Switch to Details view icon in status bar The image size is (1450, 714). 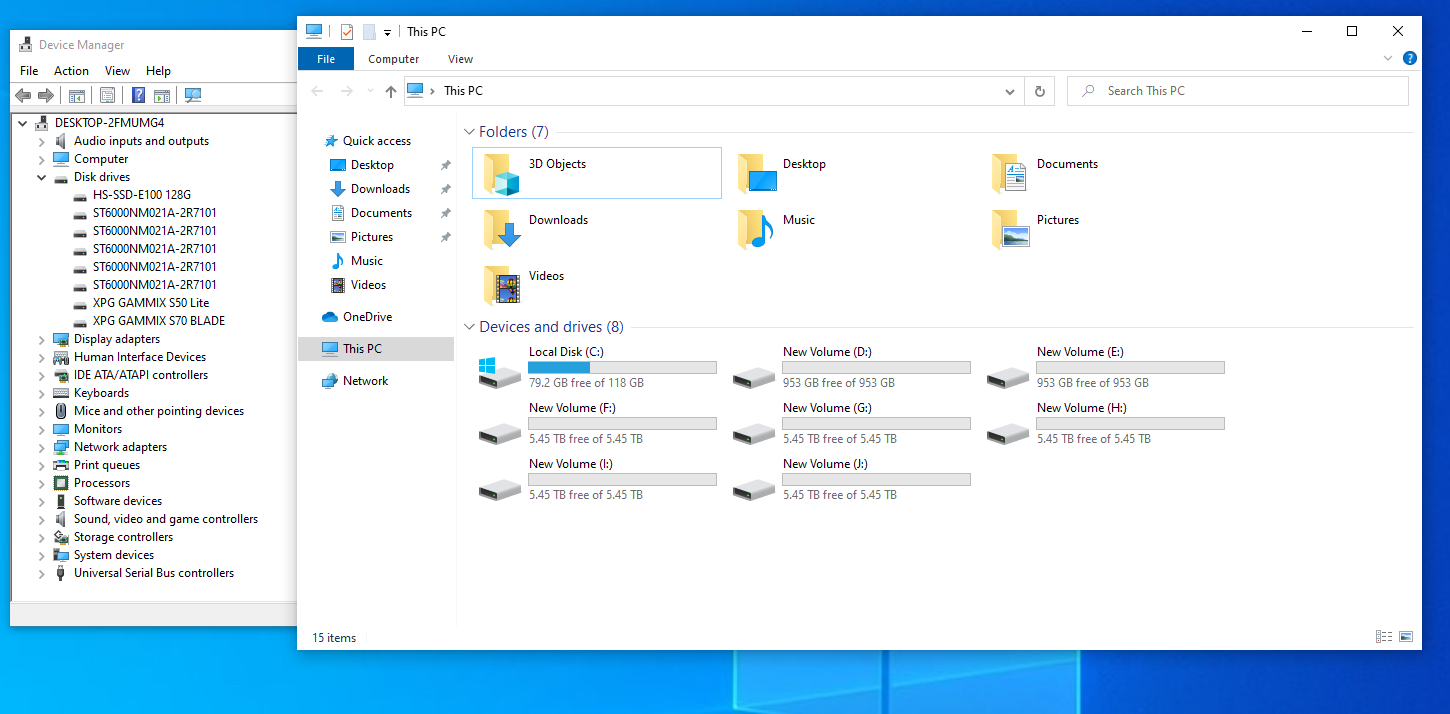(1384, 637)
